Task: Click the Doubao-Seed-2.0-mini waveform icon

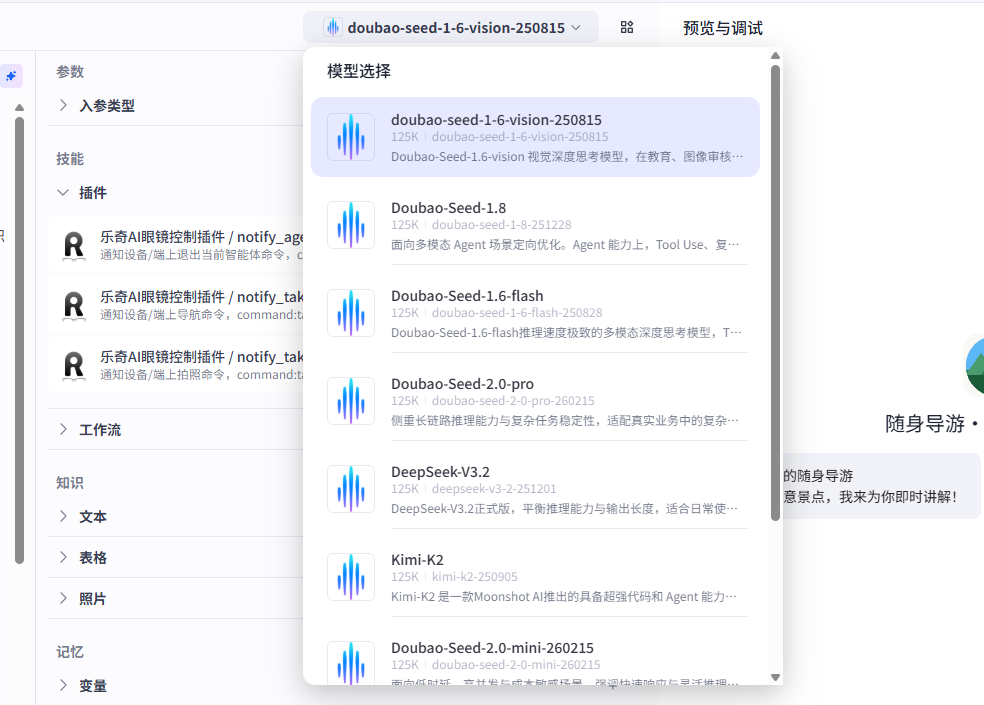Action: coord(351,663)
